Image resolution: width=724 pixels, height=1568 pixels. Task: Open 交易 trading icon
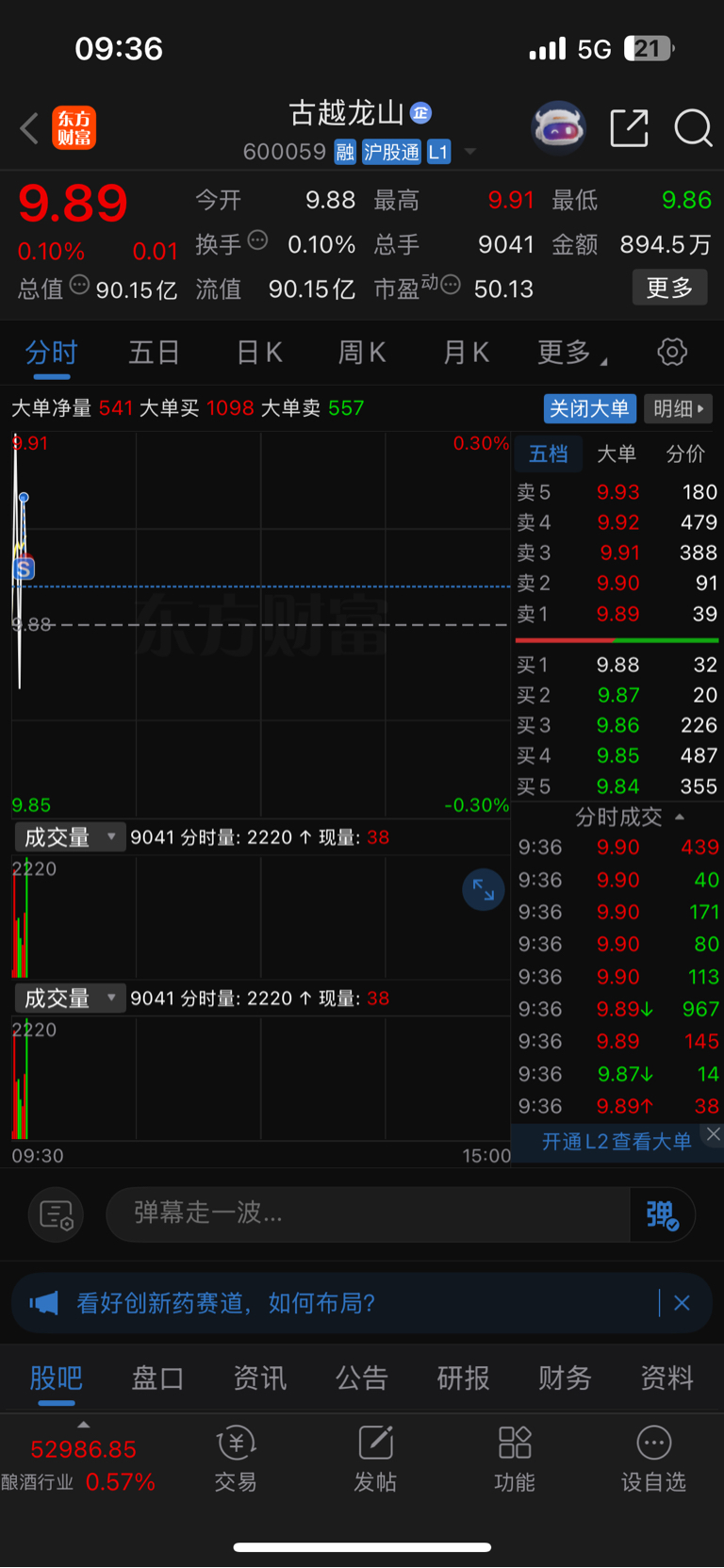coord(236,1460)
